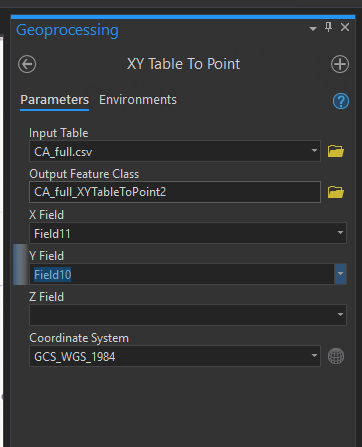Expand the Y Field dropdown arrow

(x=340, y=274)
